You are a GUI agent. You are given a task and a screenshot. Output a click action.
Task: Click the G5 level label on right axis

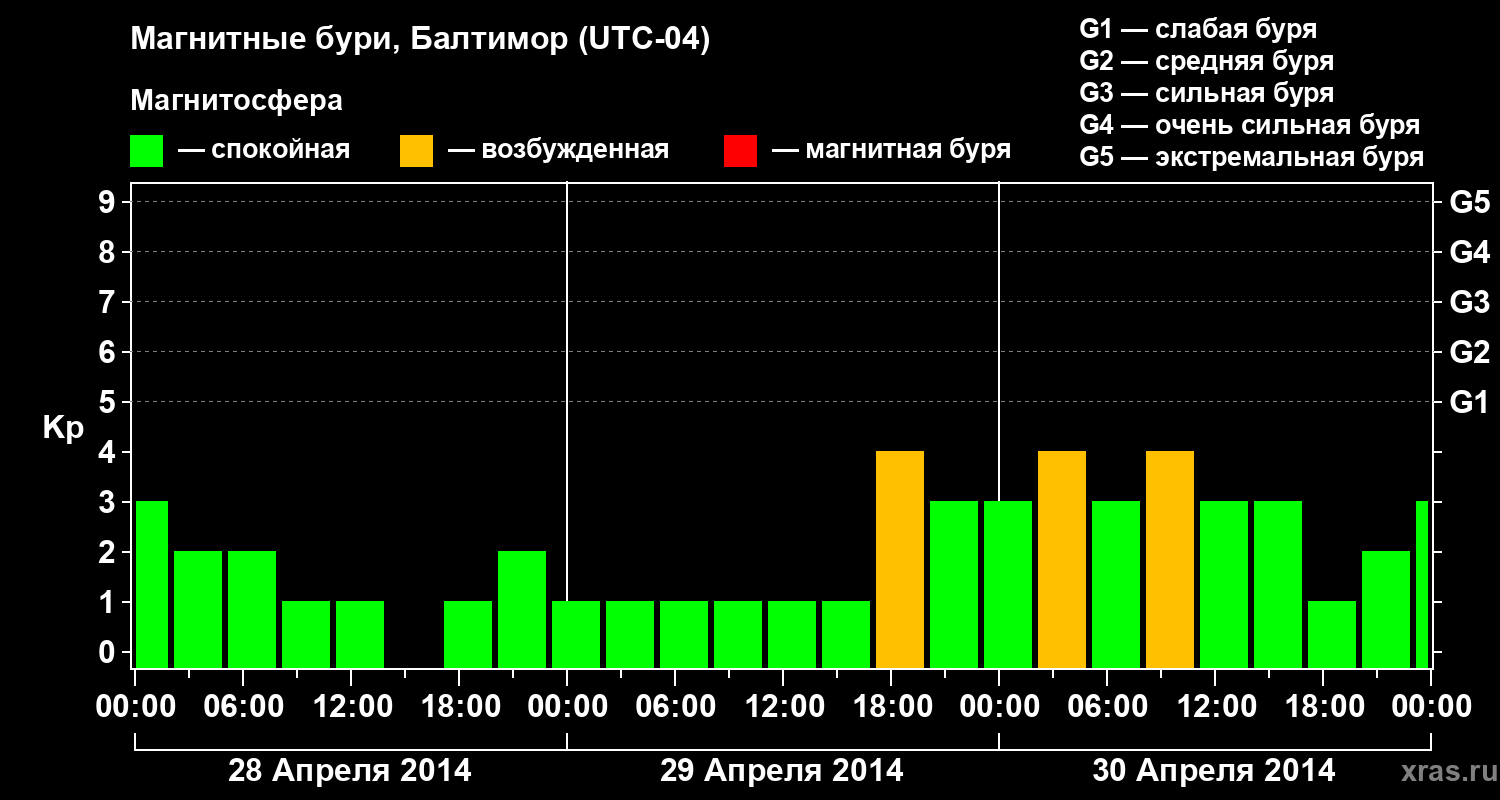click(x=1469, y=202)
